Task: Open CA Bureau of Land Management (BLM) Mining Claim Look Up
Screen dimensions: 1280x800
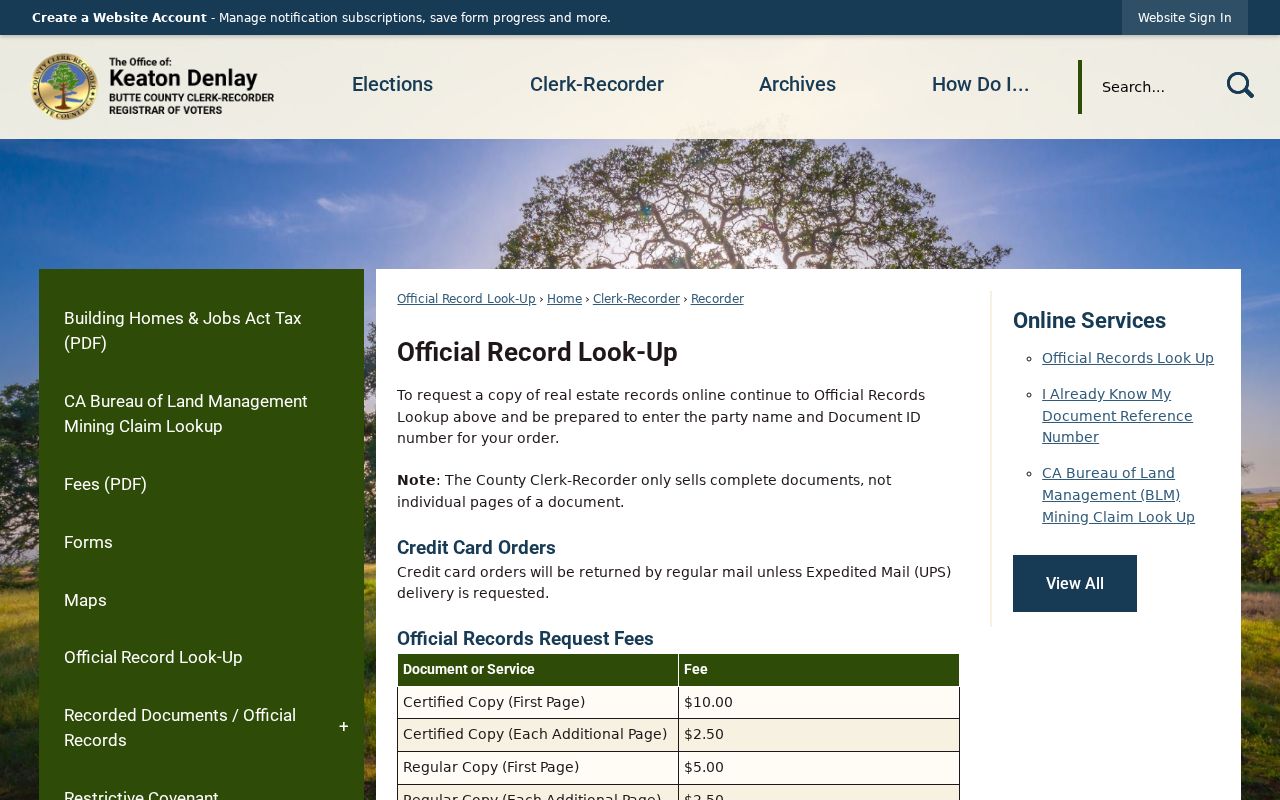Action: coord(1118,495)
